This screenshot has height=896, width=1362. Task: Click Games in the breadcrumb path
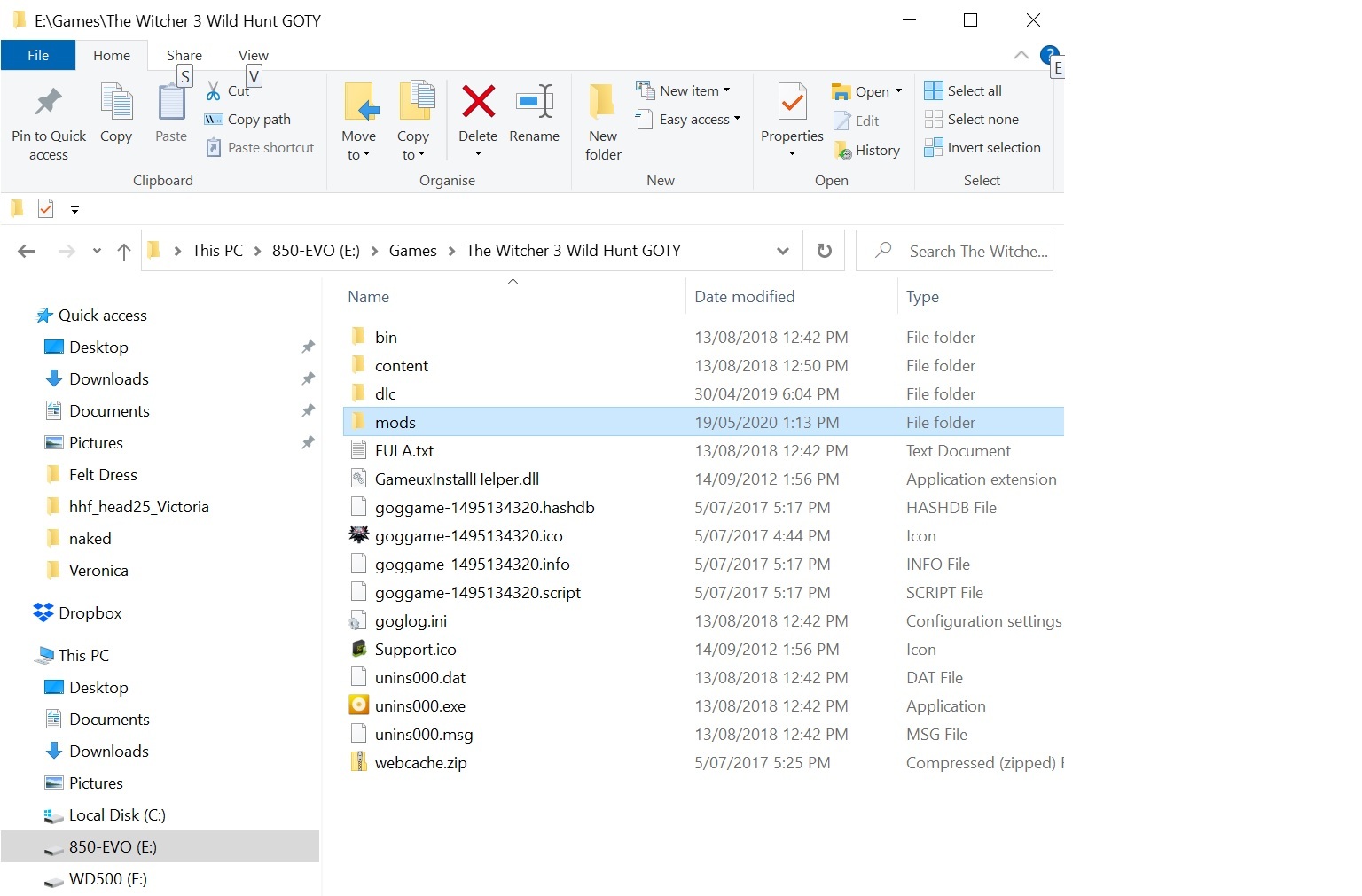pyautogui.click(x=413, y=251)
